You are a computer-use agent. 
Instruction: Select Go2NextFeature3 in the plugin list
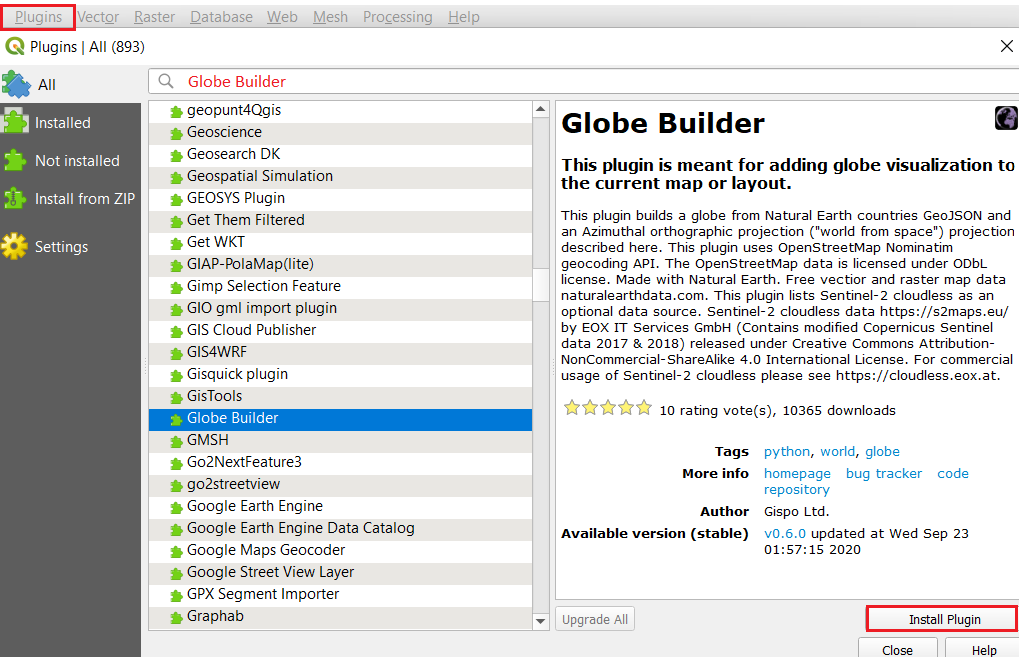pyautogui.click(x=341, y=462)
